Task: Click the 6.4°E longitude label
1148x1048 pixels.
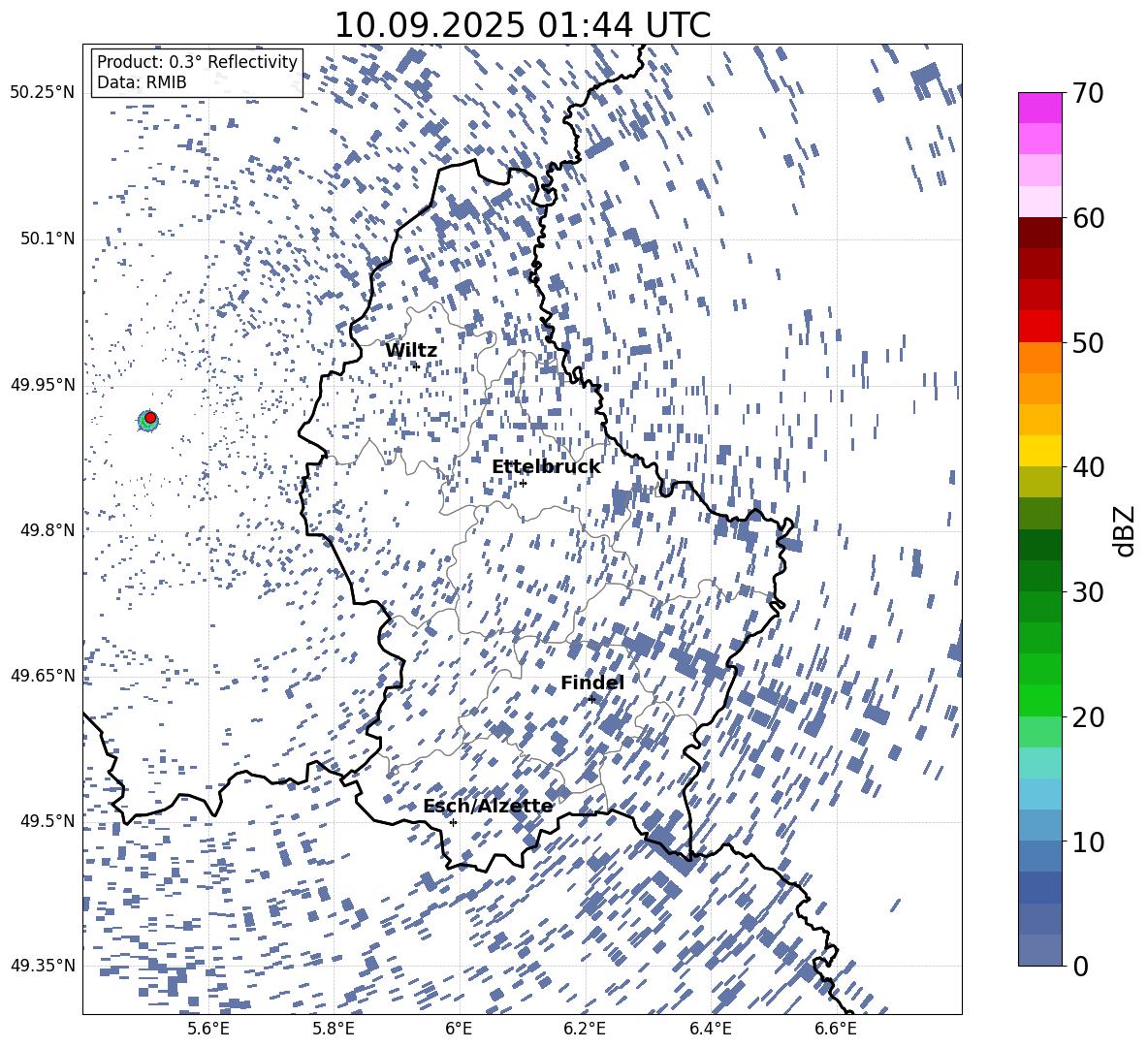Action: coord(710,1029)
